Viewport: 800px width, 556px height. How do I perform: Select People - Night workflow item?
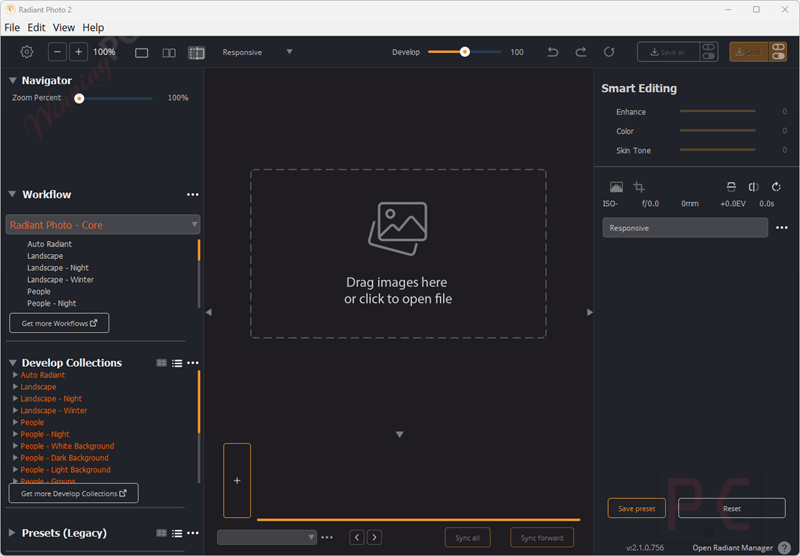52,303
